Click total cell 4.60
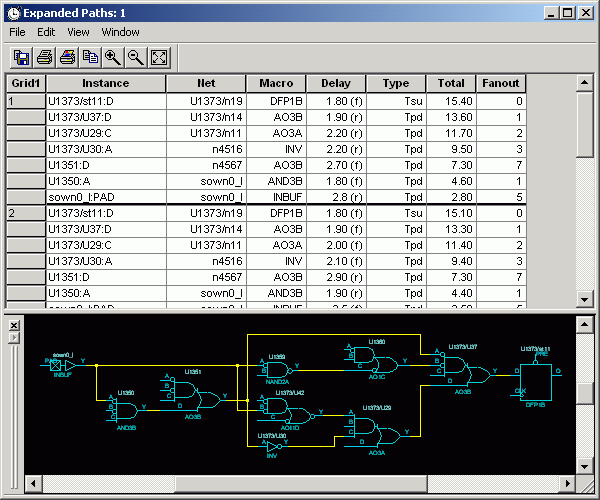This screenshot has height=500, width=600. pyautogui.click(x=451, y=181)
